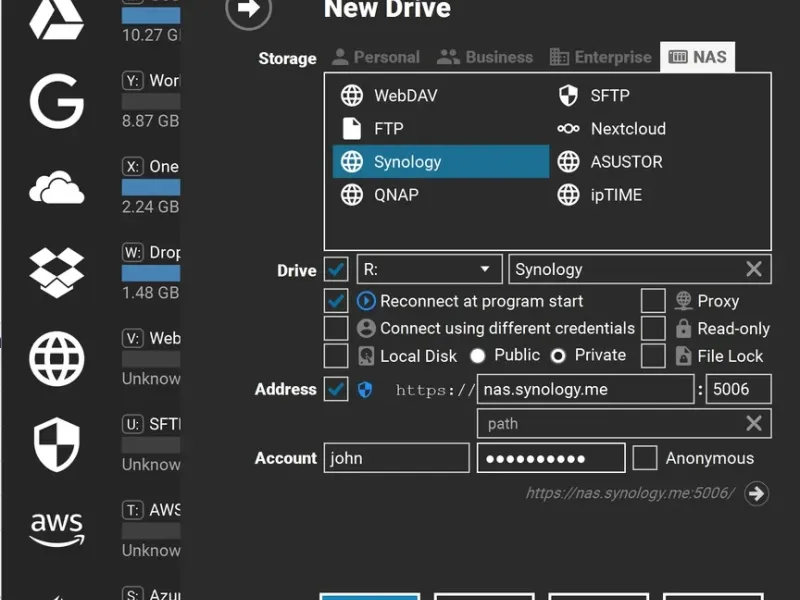Viewport: 800px width, 600px height.
Task: Switch to the Personal storage tab
Action: pyautogui.click(x=376, y=57)
